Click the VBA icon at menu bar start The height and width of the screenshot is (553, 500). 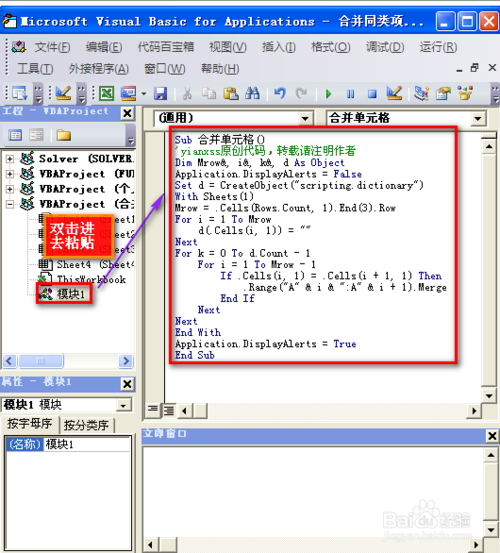(18, 47)
